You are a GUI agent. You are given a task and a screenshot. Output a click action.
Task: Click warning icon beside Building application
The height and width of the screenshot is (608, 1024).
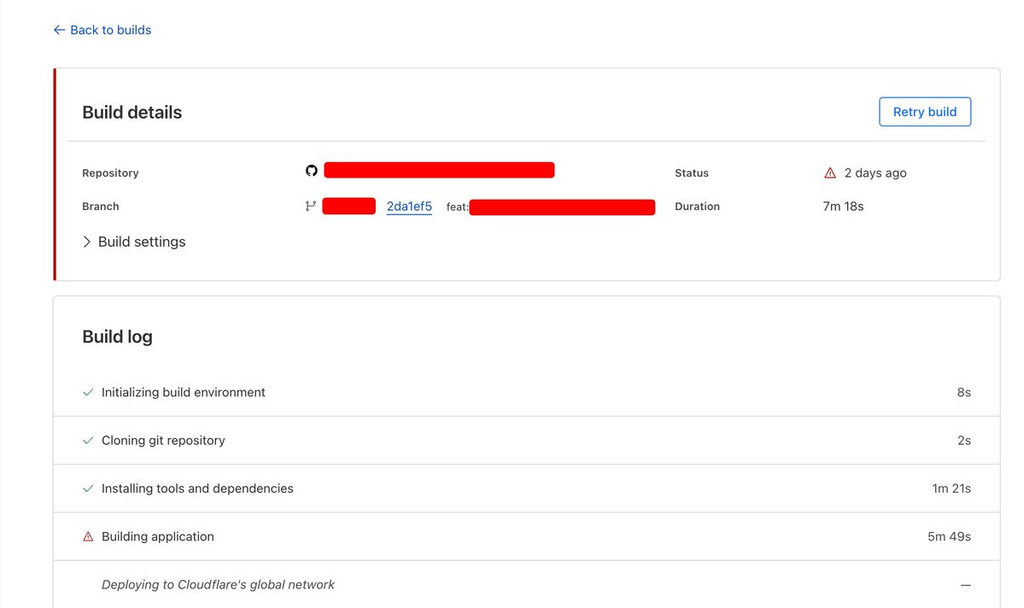click(x=88, y=537)
